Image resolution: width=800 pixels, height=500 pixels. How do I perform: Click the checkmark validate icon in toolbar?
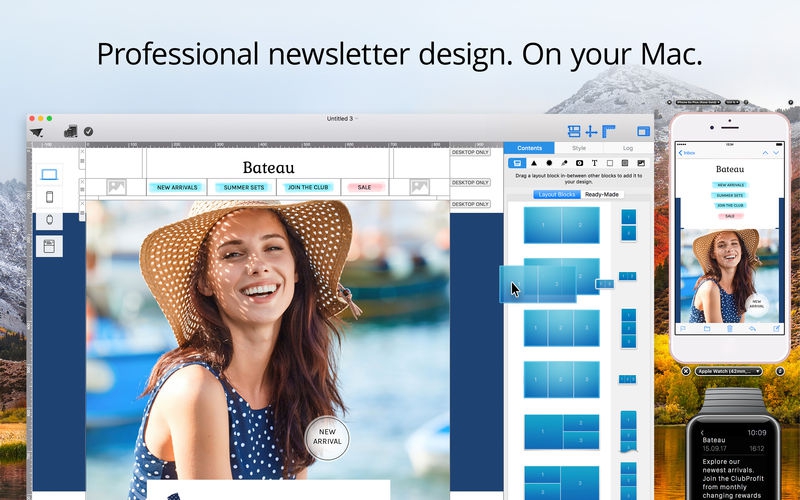tap(88, 132)
